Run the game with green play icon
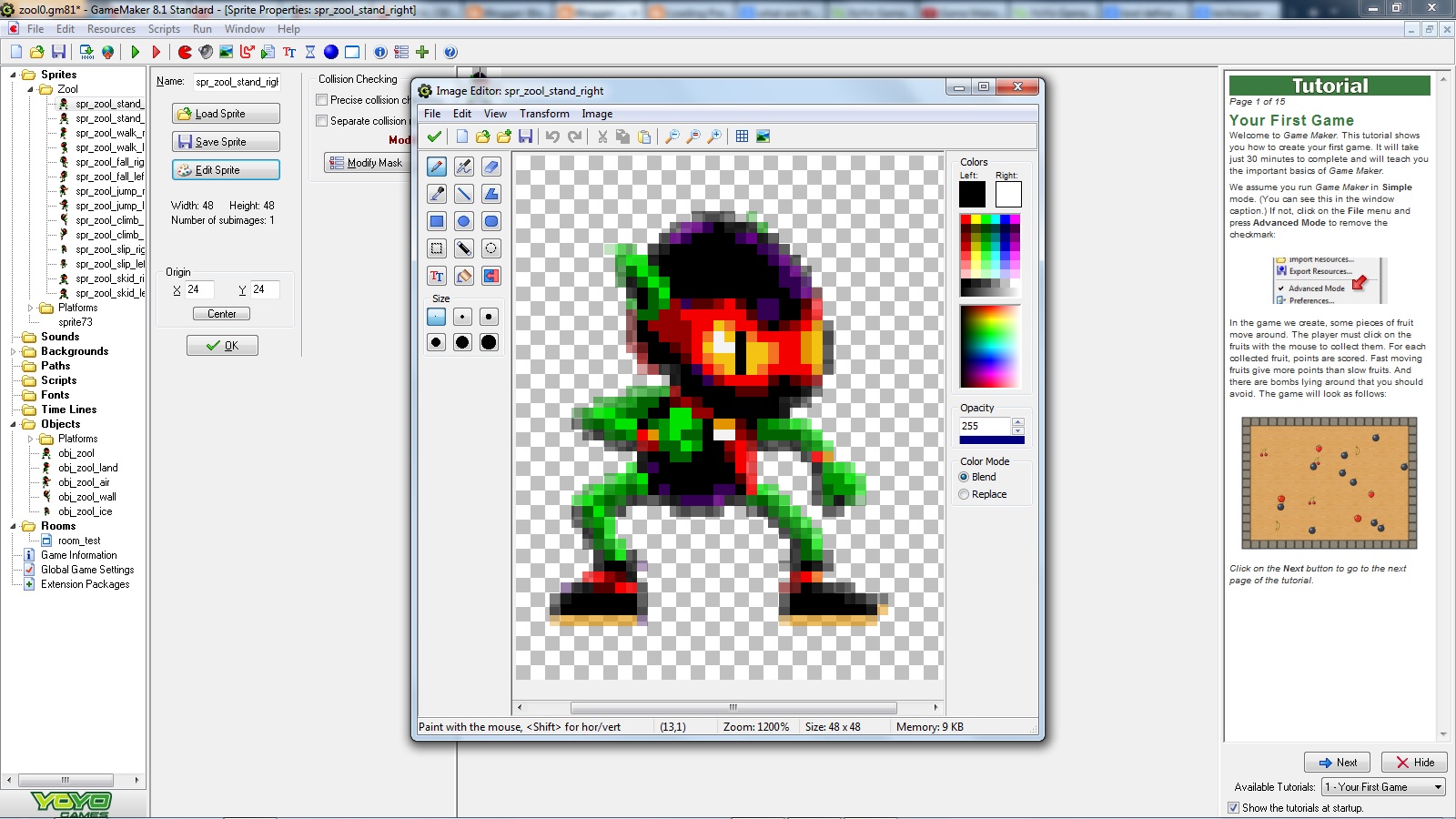 (136, 52)
